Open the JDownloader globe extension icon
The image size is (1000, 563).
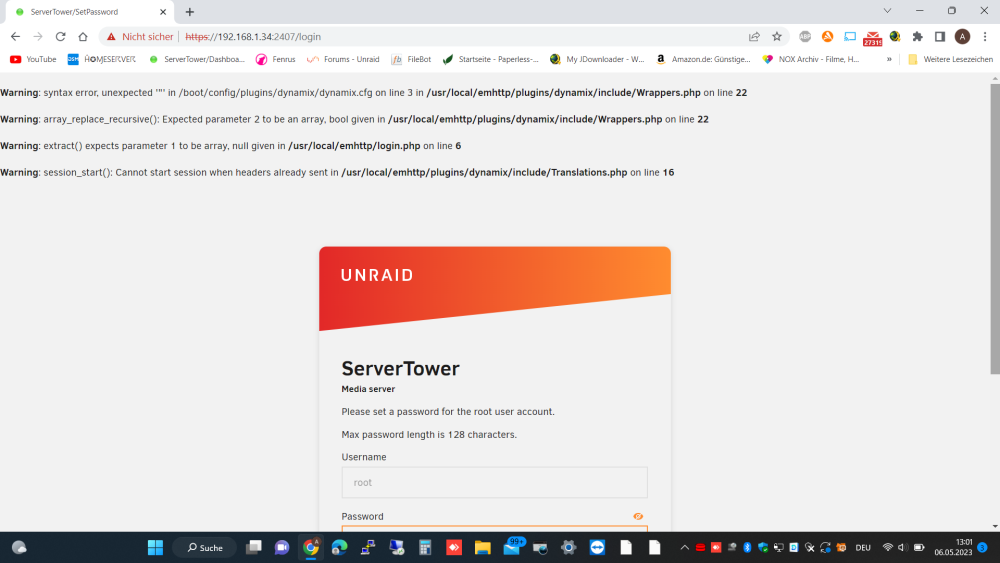click(x=895, y=36)
